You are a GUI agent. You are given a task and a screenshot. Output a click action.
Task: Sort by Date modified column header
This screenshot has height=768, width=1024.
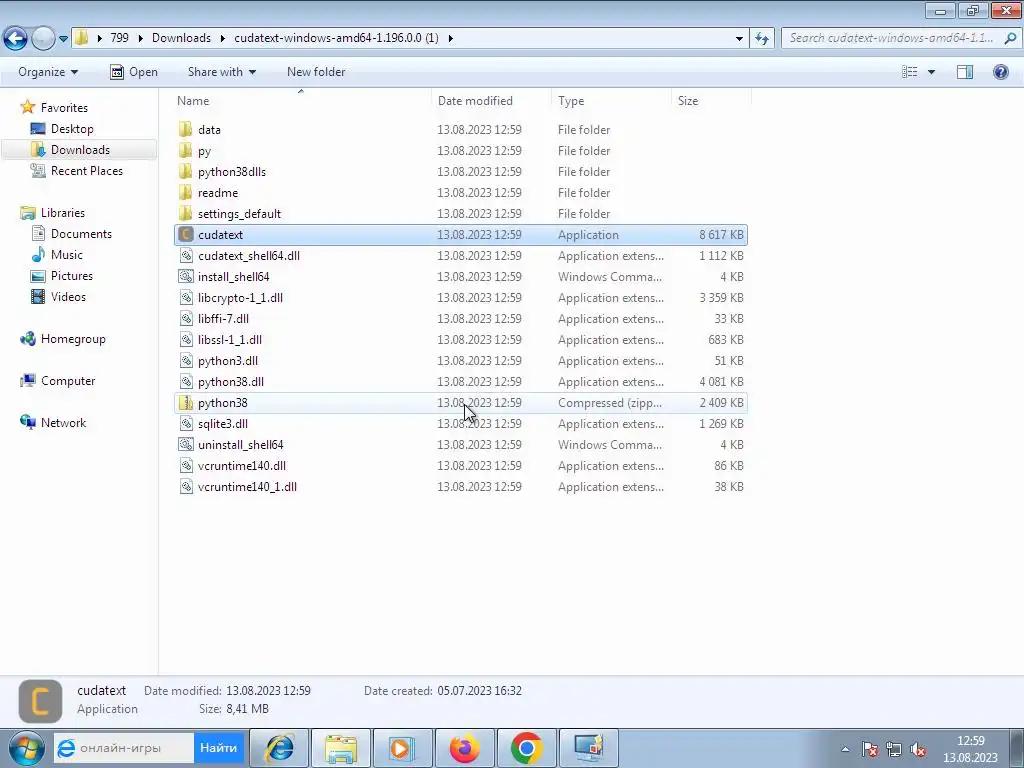[475, 101]
